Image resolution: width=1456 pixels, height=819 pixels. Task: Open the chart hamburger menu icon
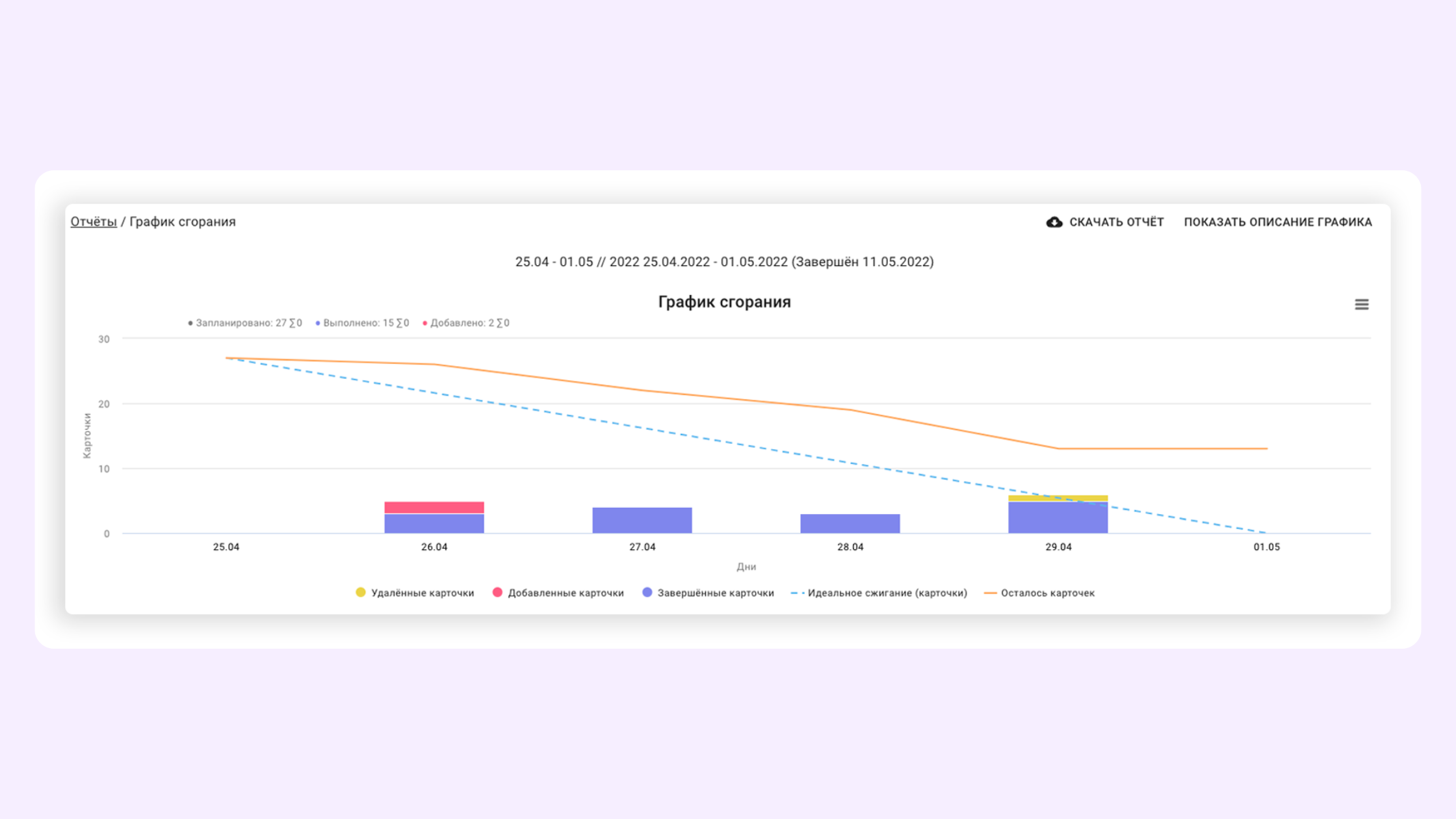pos(1361,304)
